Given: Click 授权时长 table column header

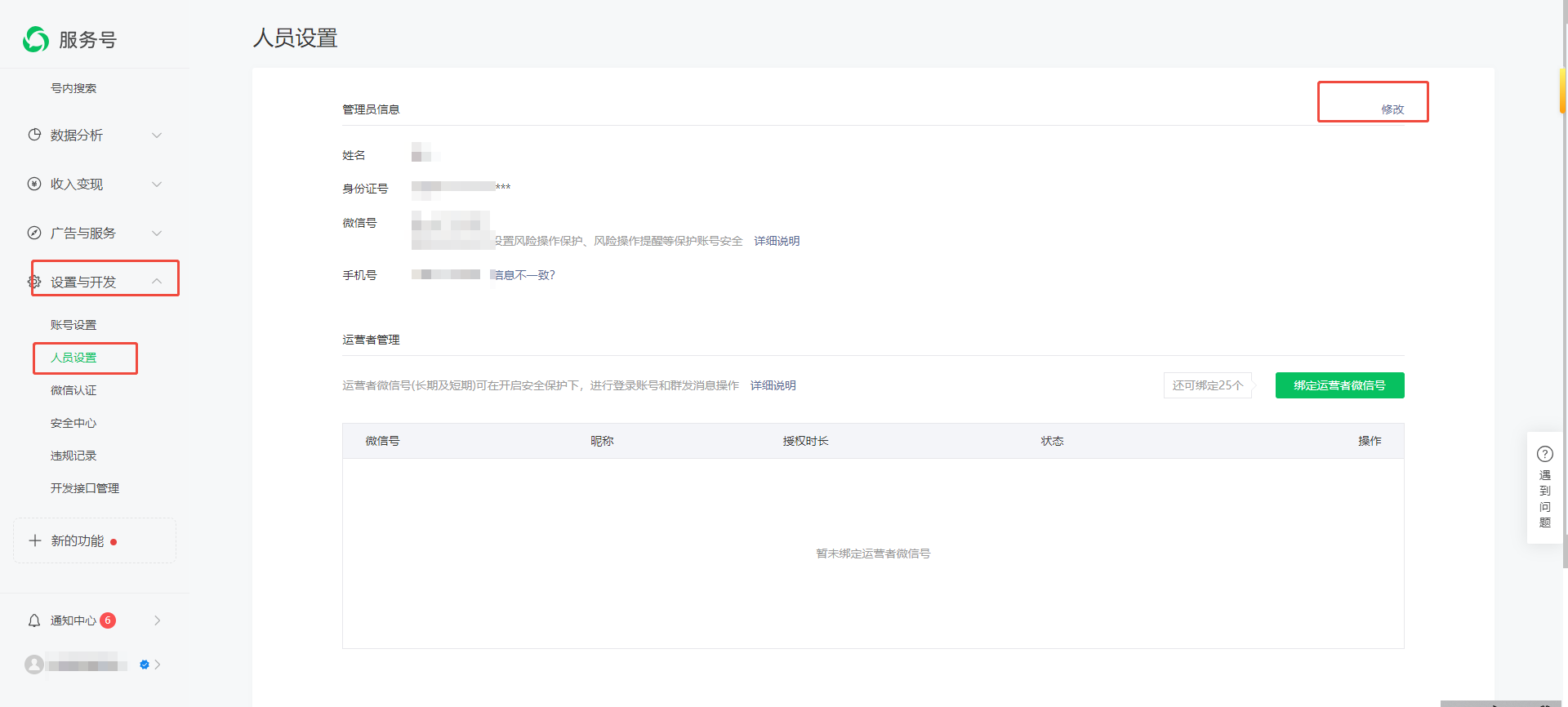Looking at the screenshot, I should pos(805,441).
